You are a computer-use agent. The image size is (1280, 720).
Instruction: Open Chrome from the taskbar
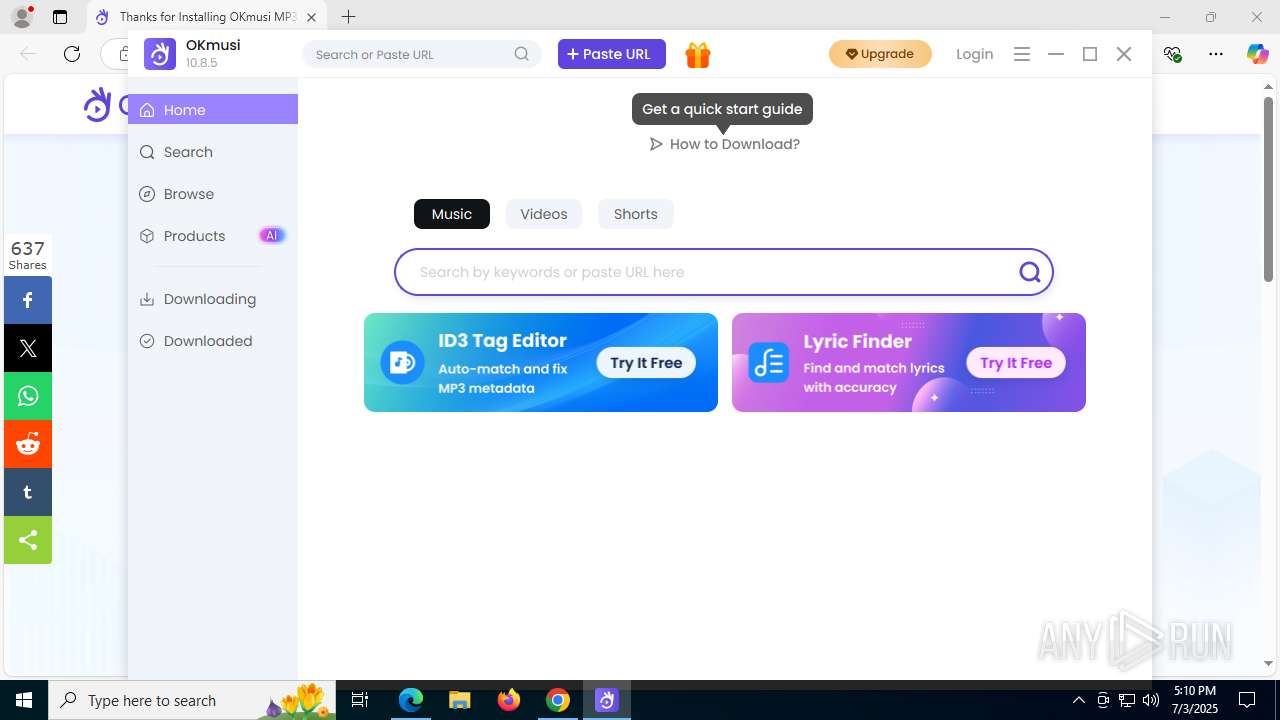point(558,700)
